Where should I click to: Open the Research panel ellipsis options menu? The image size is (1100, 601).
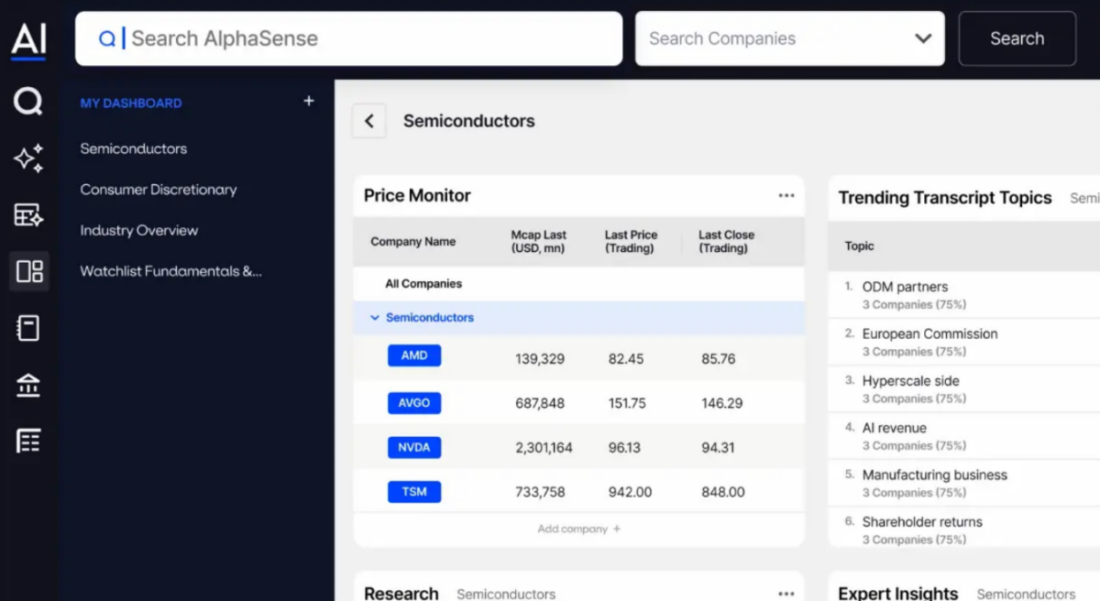tap(787, 592)
